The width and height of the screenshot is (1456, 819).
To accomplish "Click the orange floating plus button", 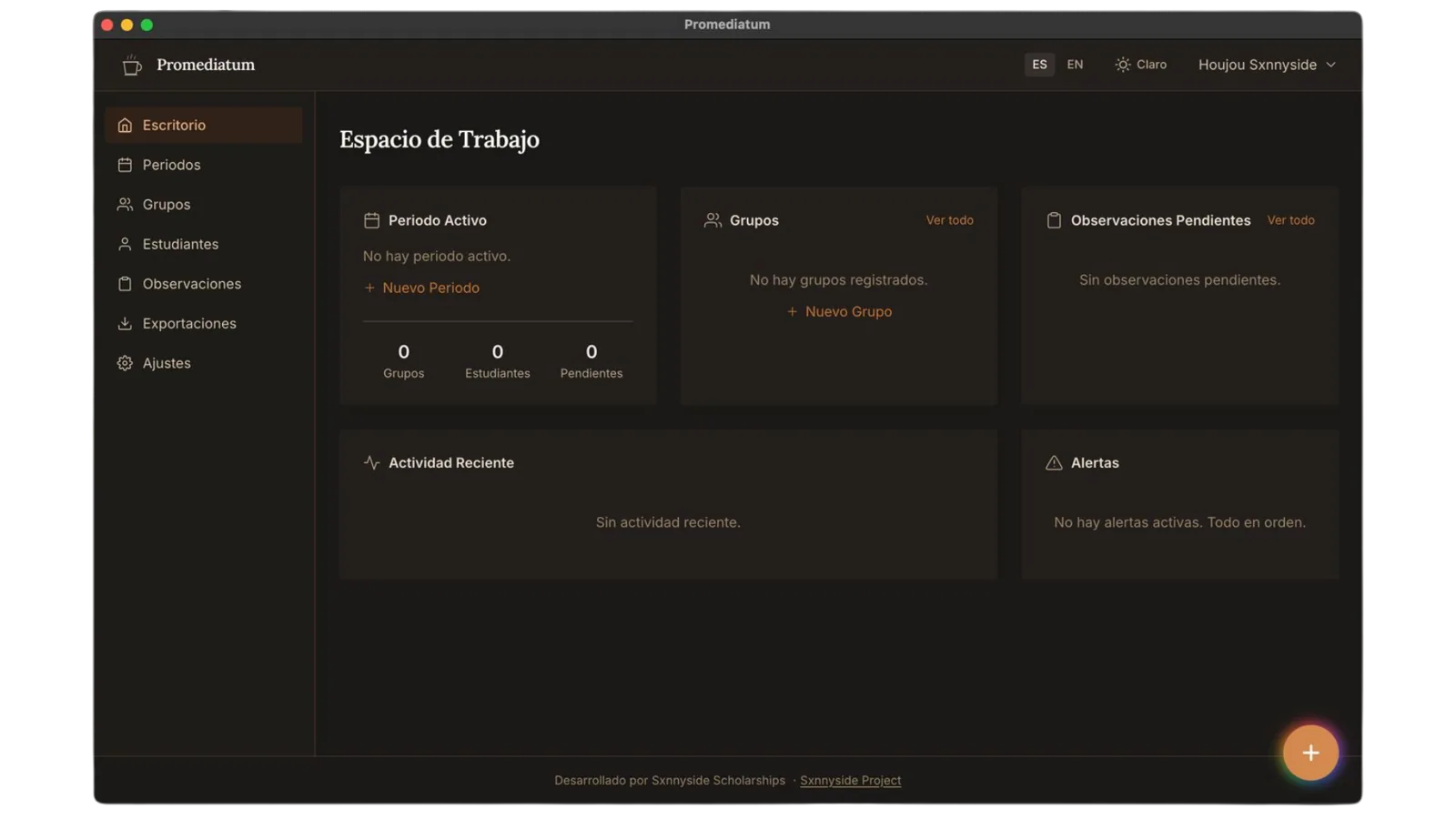I will point(1310,753).
